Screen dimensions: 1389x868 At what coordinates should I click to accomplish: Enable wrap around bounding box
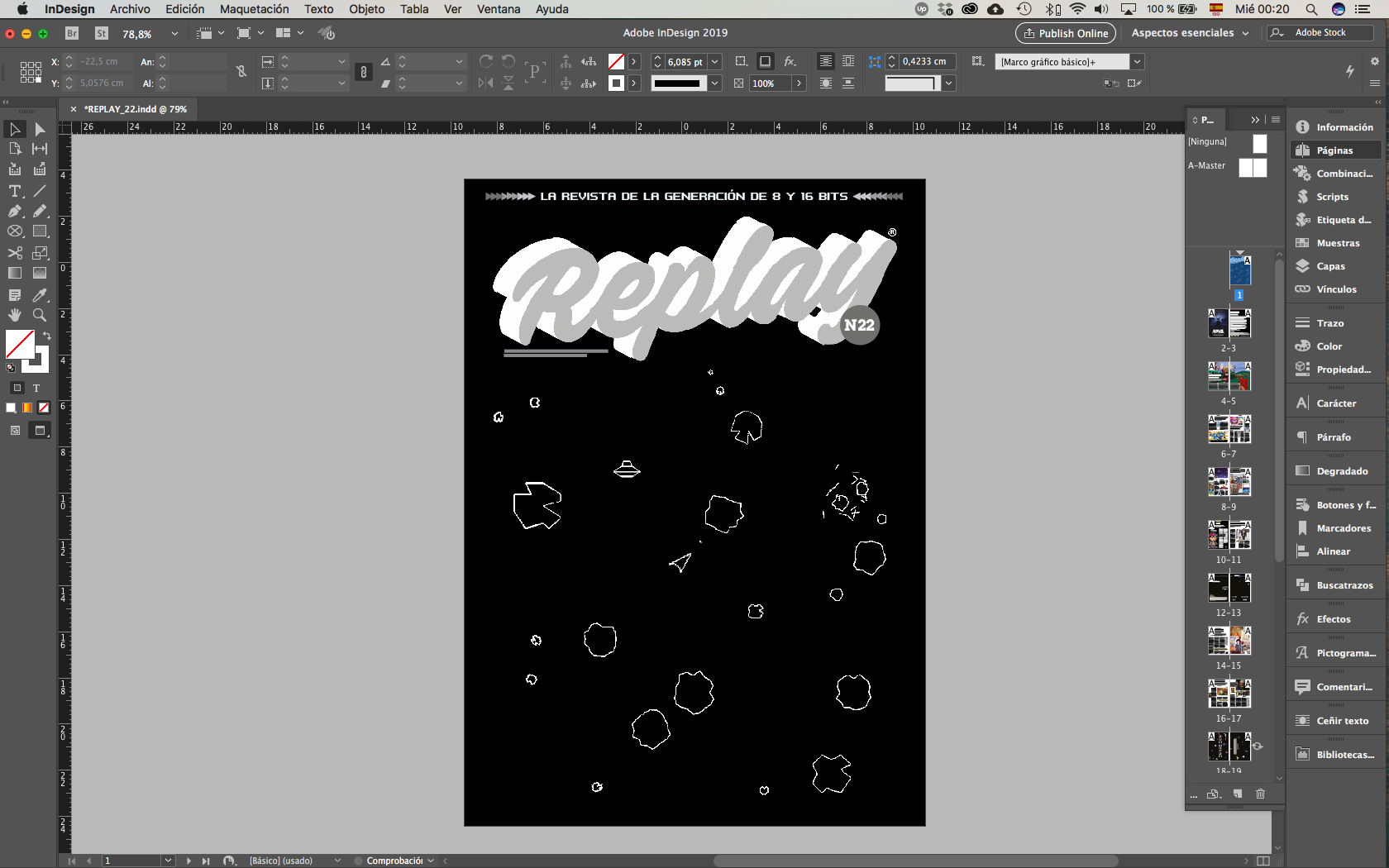pos(848,61)
